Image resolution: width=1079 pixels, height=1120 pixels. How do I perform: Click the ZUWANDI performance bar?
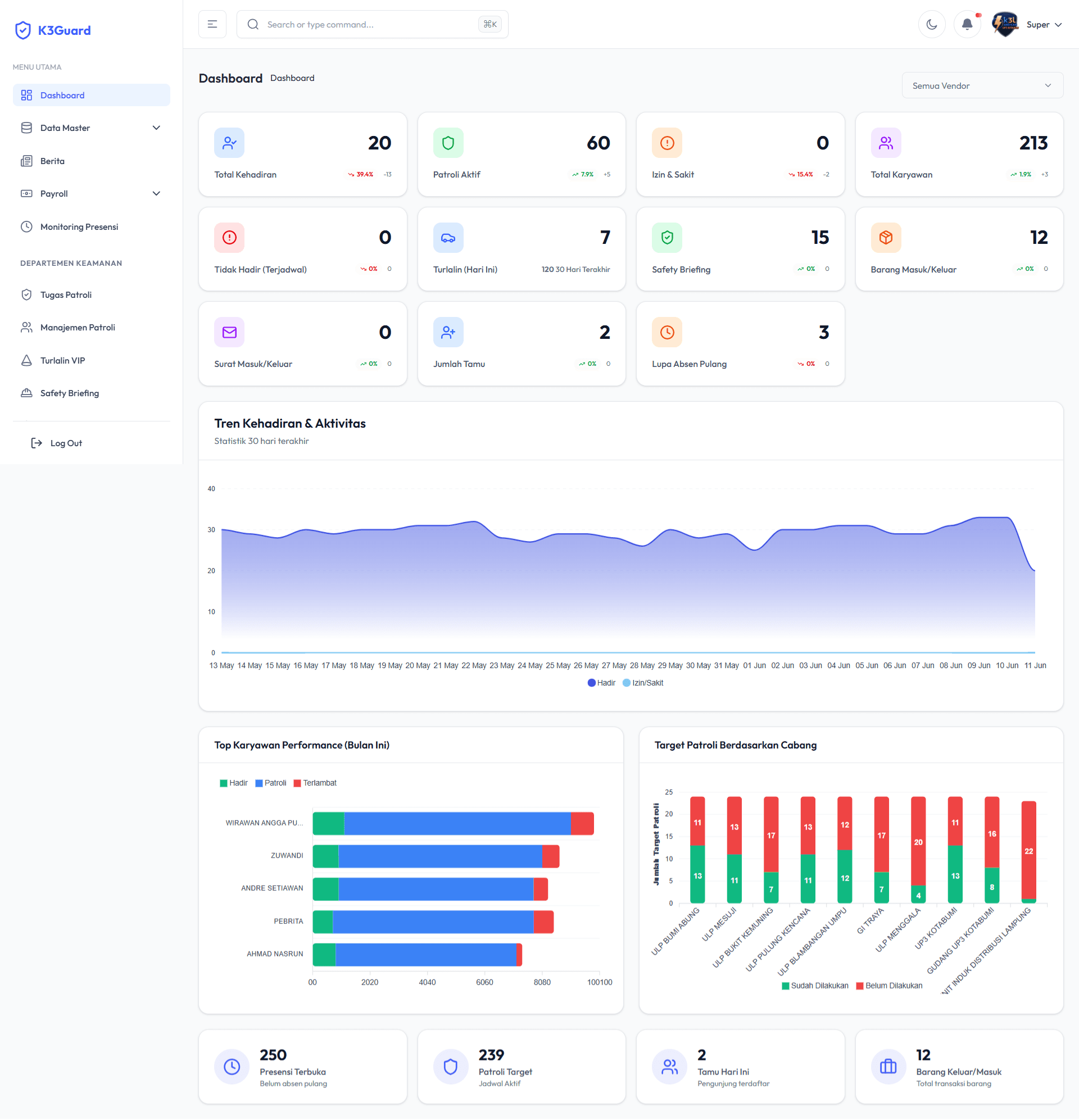[x=436, y=856]
